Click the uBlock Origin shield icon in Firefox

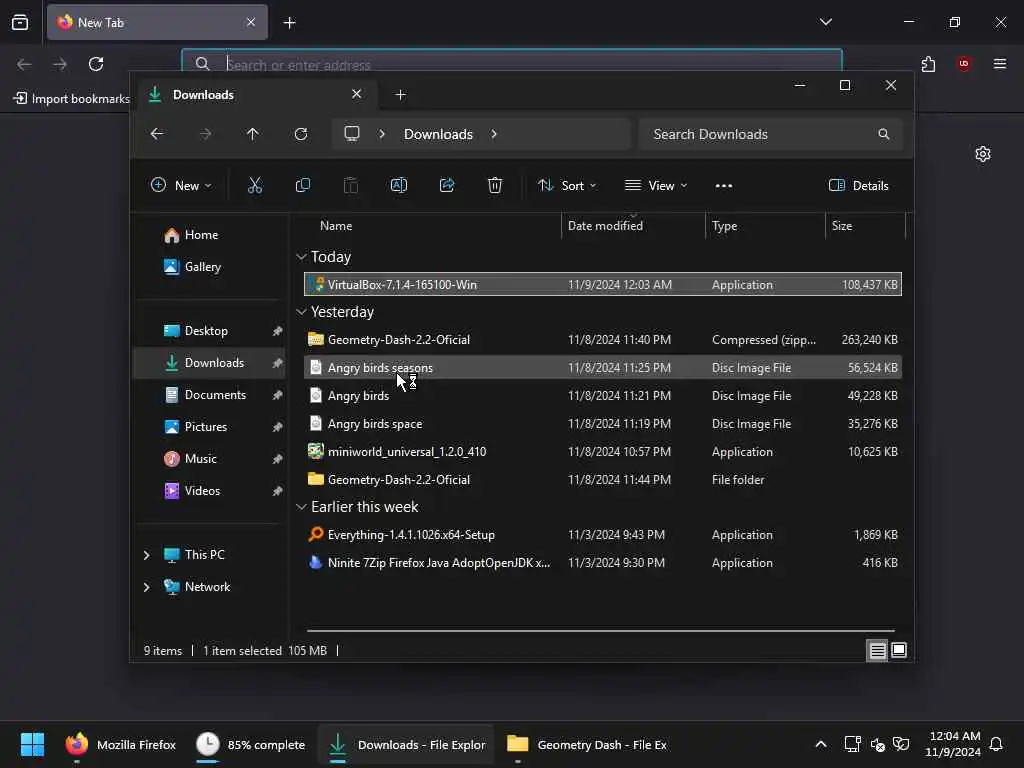(964, 64)
